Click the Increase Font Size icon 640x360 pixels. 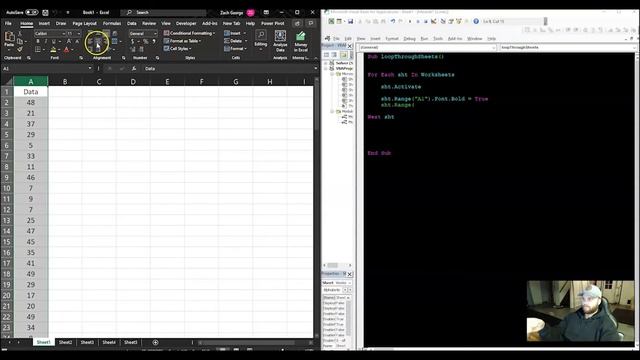click(x=69, y=41)
